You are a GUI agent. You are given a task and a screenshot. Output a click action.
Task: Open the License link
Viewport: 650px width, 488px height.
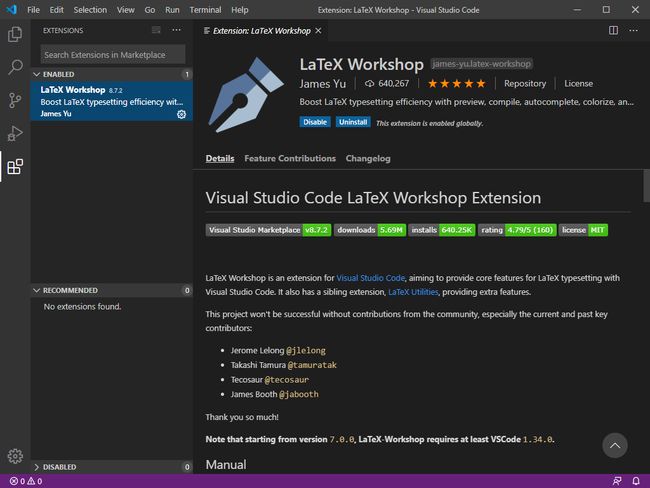pos(578,83)
